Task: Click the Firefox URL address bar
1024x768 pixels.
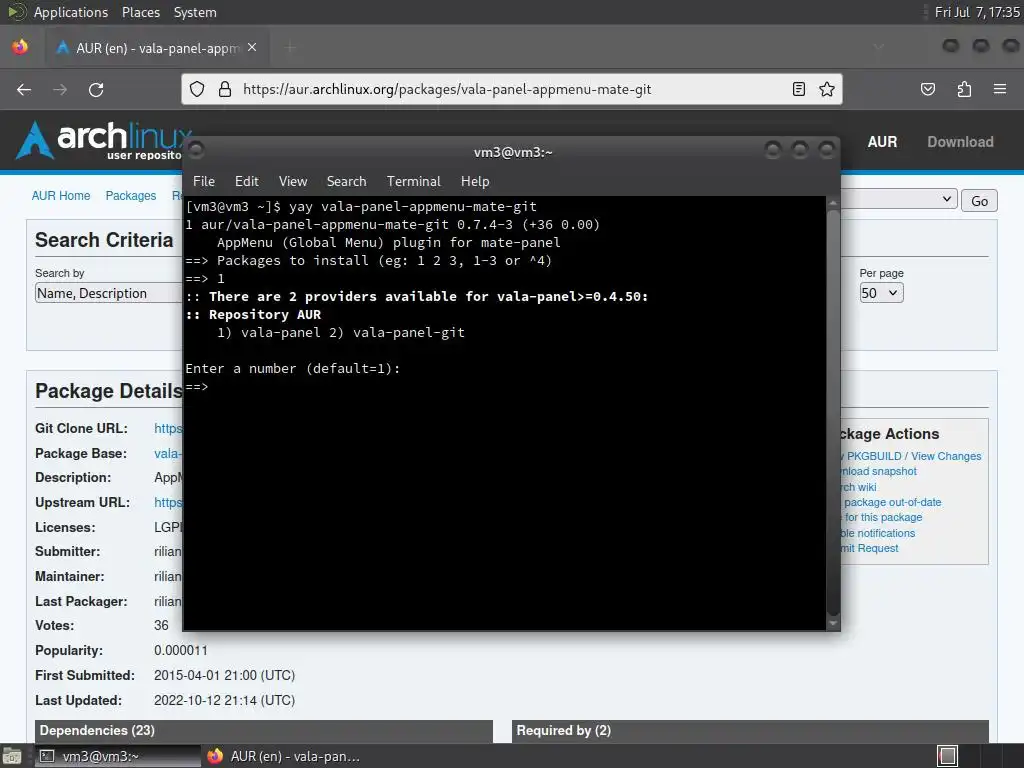Action: 512,89
